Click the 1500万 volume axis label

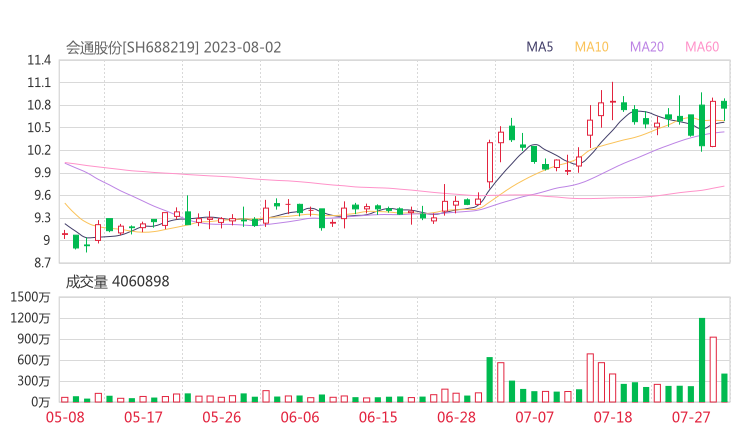pos(30,297)
